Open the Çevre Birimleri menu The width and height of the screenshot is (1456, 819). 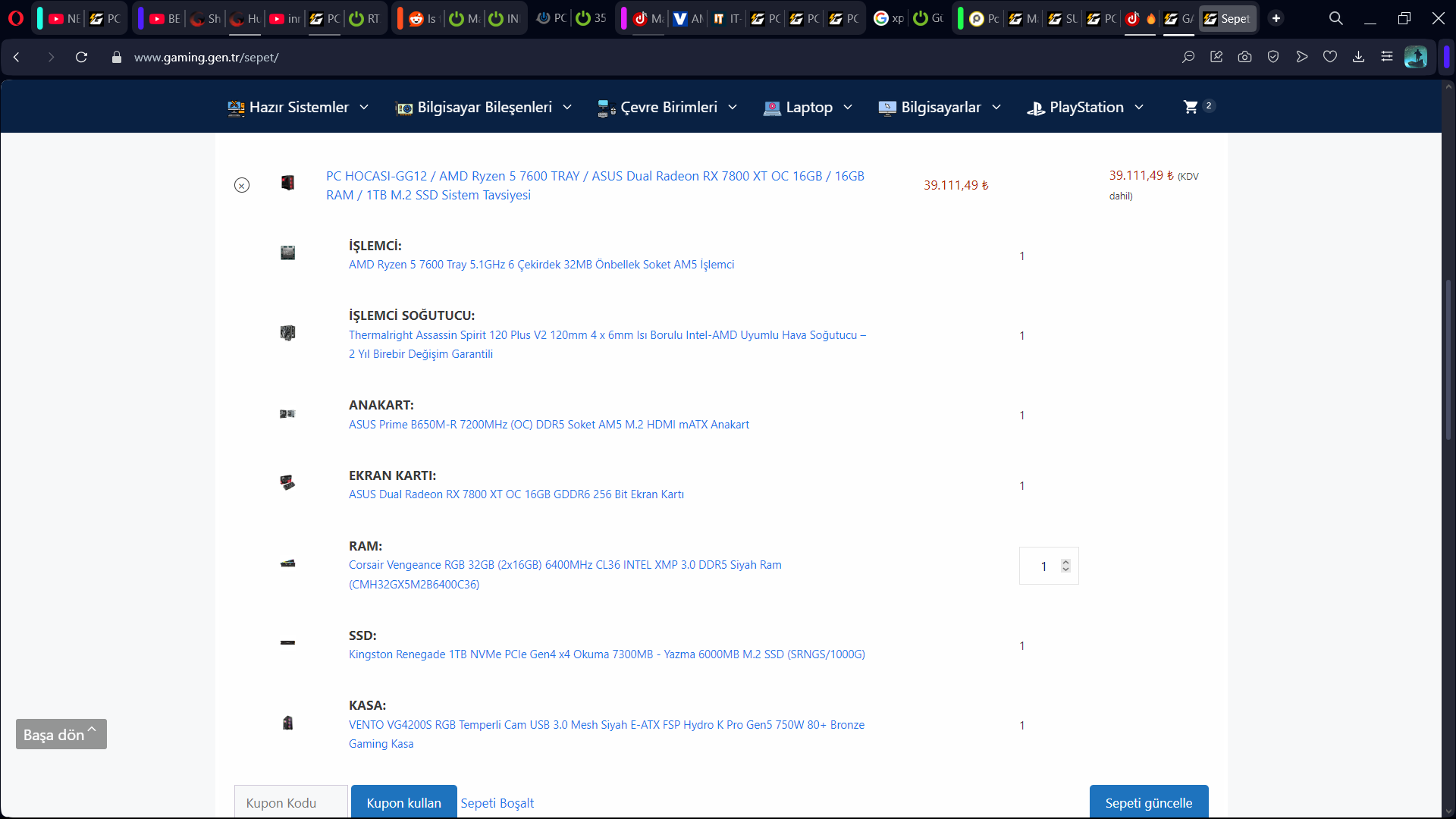pos(667,108)
